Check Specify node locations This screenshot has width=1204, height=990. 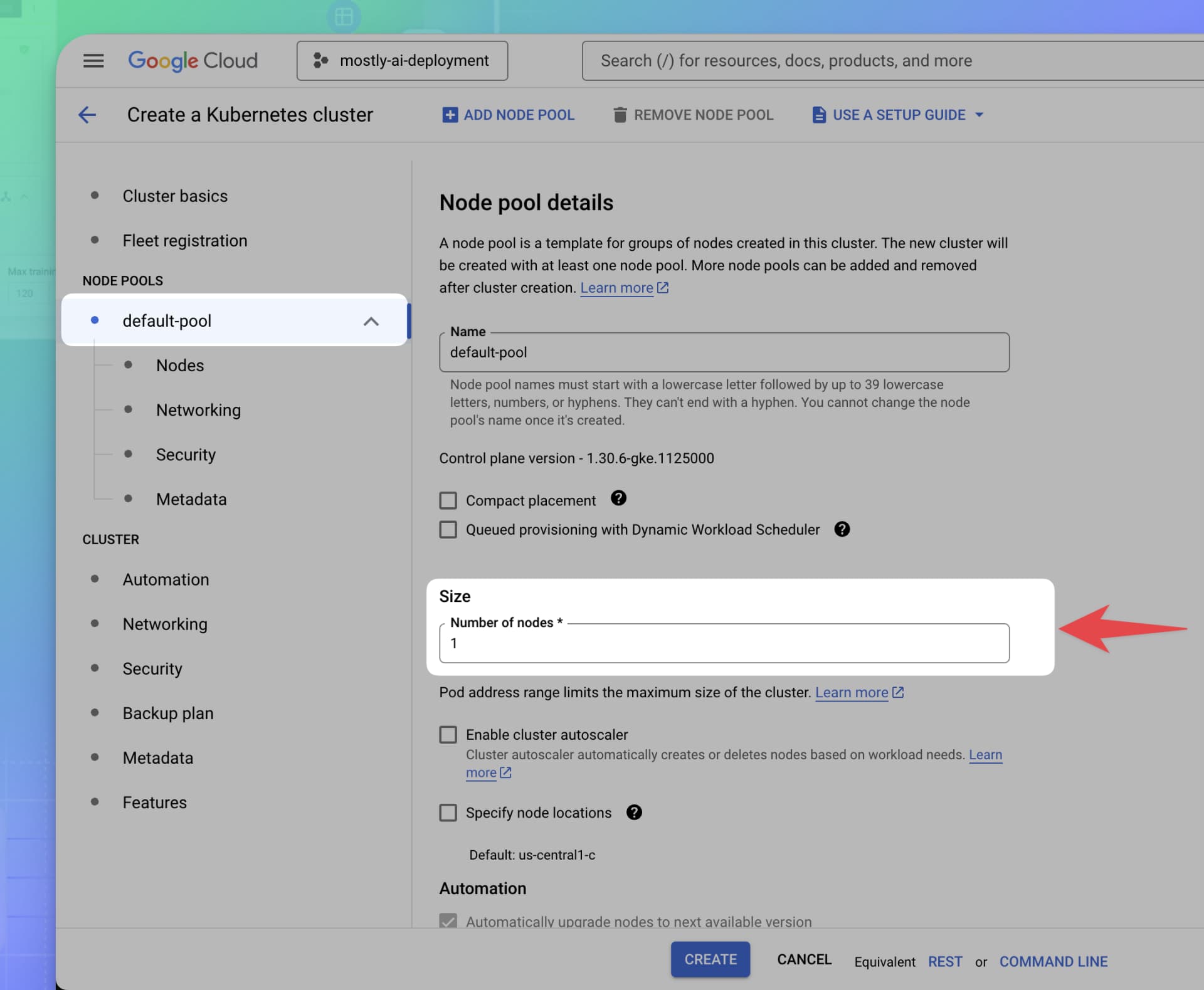coord(448,813)
